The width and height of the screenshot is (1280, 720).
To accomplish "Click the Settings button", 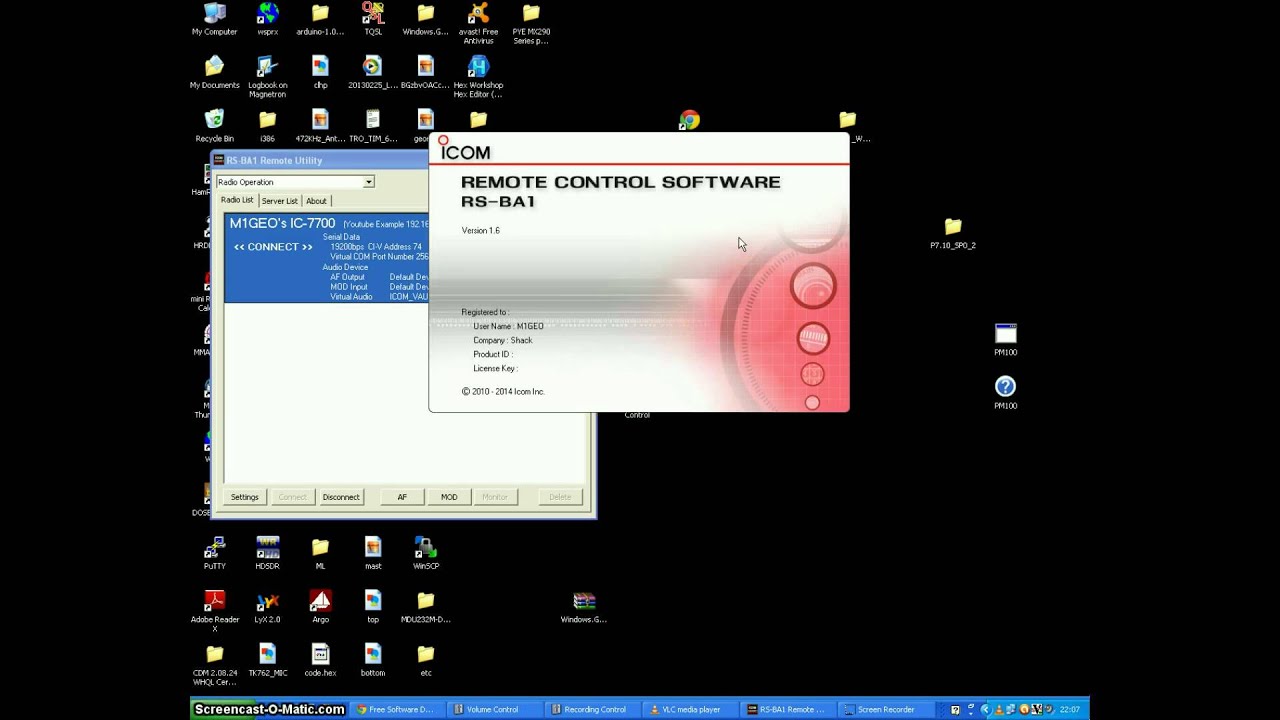I will click(244, 497).
